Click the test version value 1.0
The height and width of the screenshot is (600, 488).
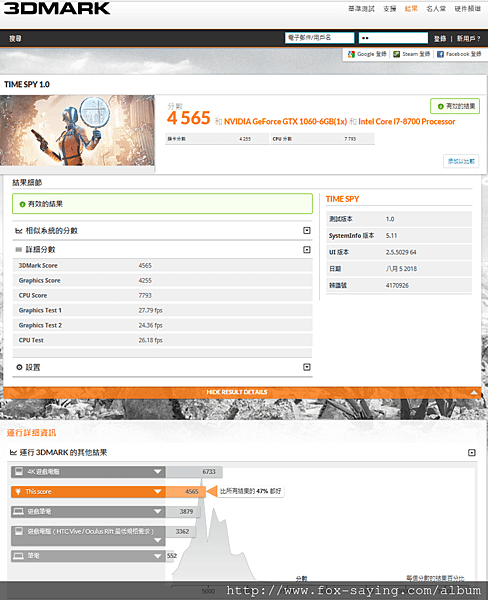coord(390,219)
